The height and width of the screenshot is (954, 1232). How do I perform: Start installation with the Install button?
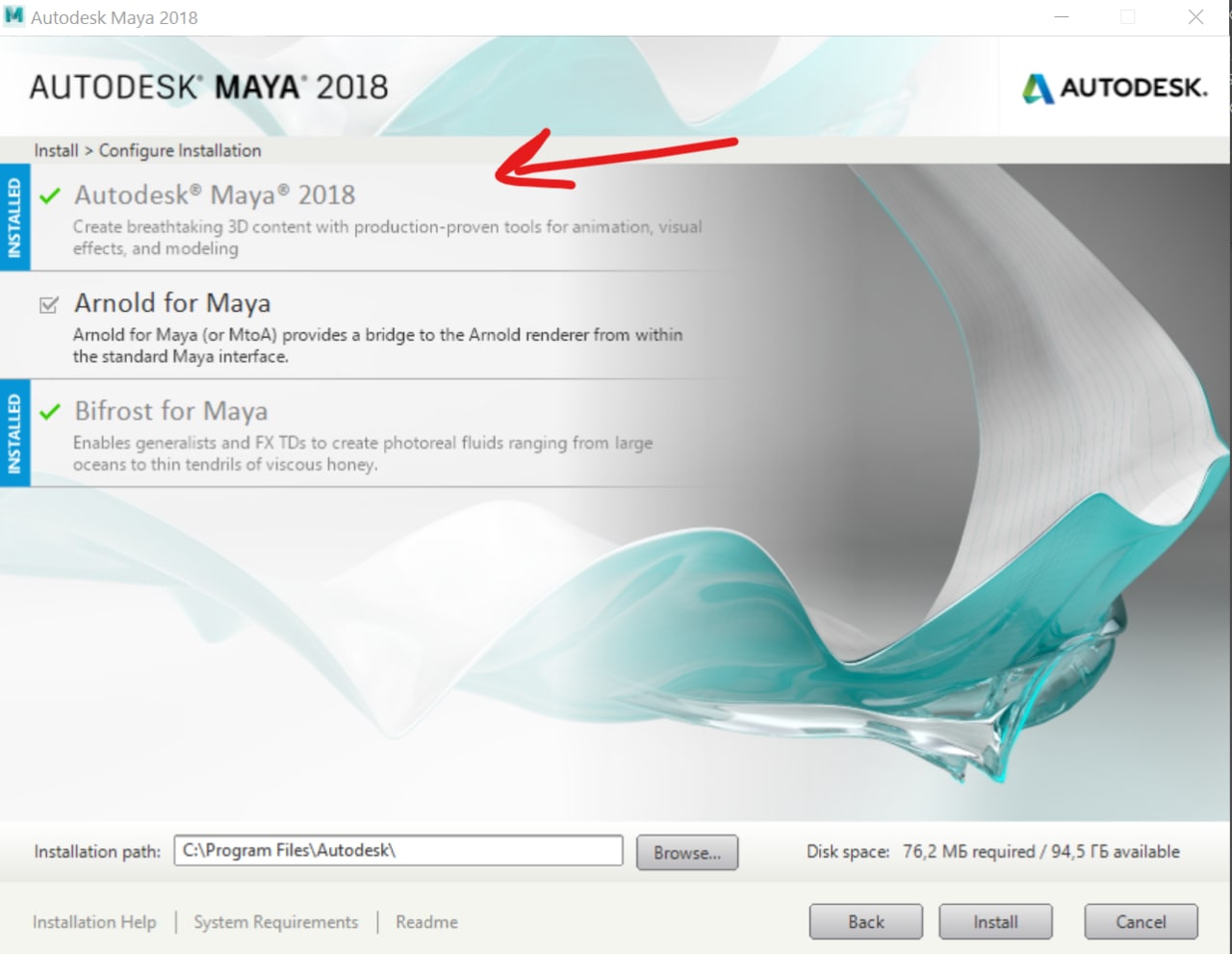(995, 921)
